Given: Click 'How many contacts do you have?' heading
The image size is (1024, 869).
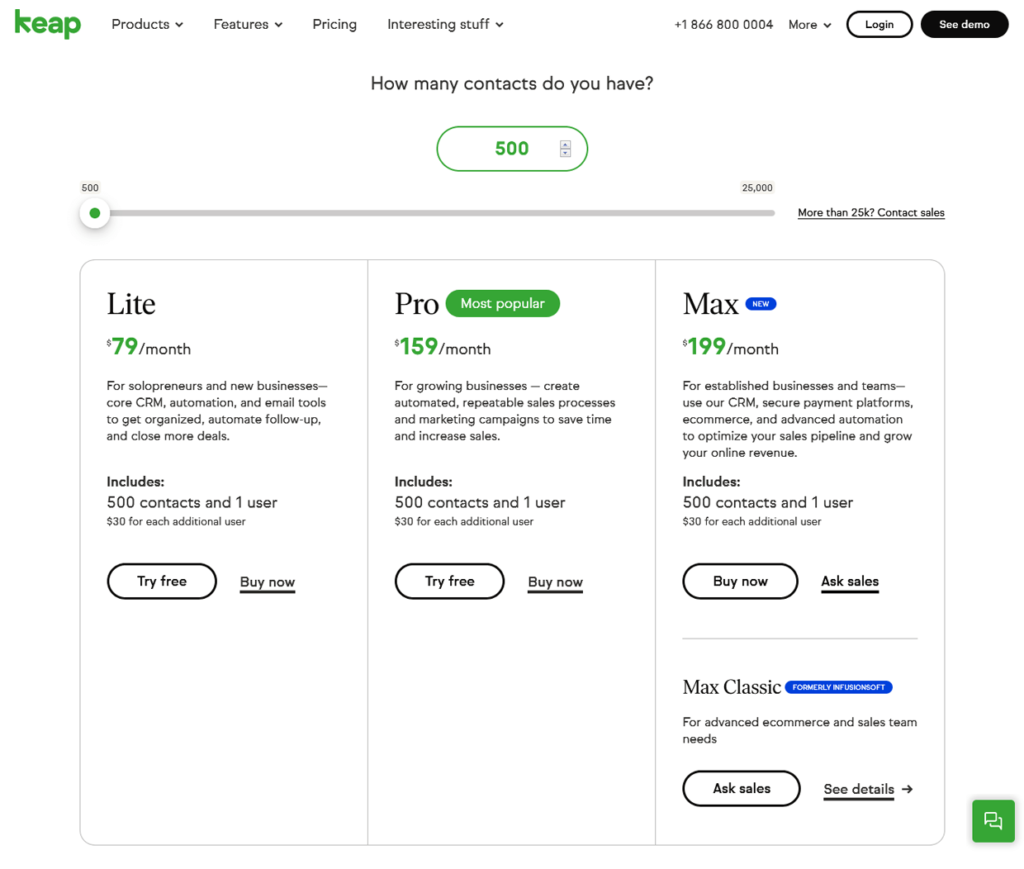Looking at the screenshot, I should [x=512, y=84].
